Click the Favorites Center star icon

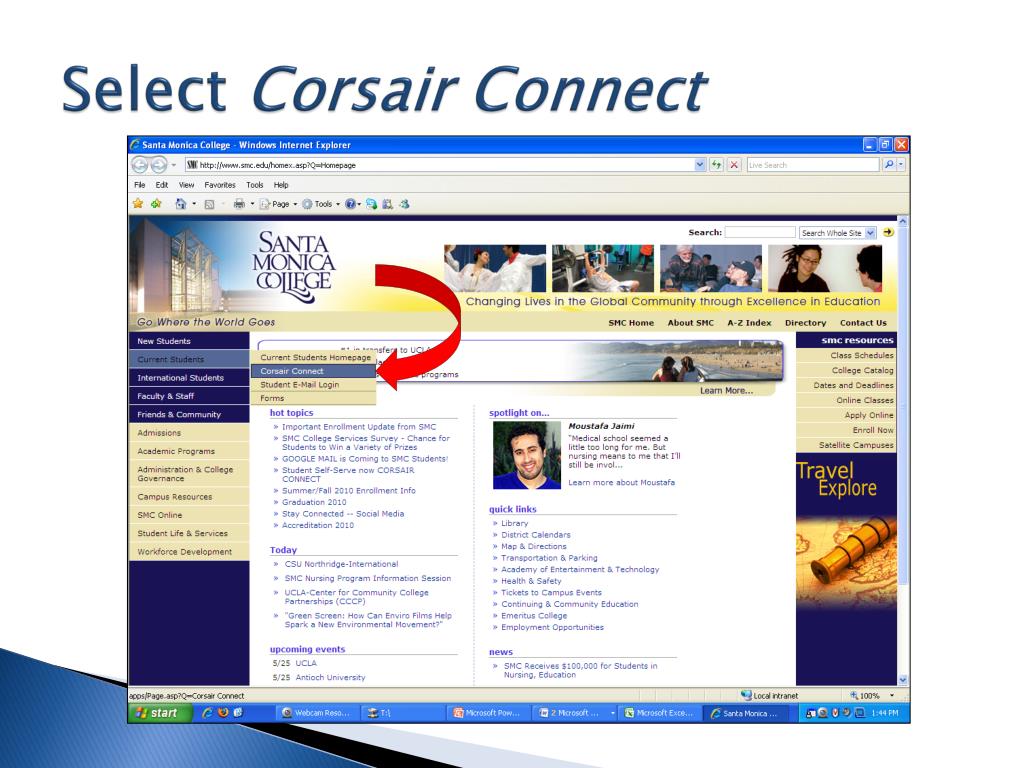point(138,204)
